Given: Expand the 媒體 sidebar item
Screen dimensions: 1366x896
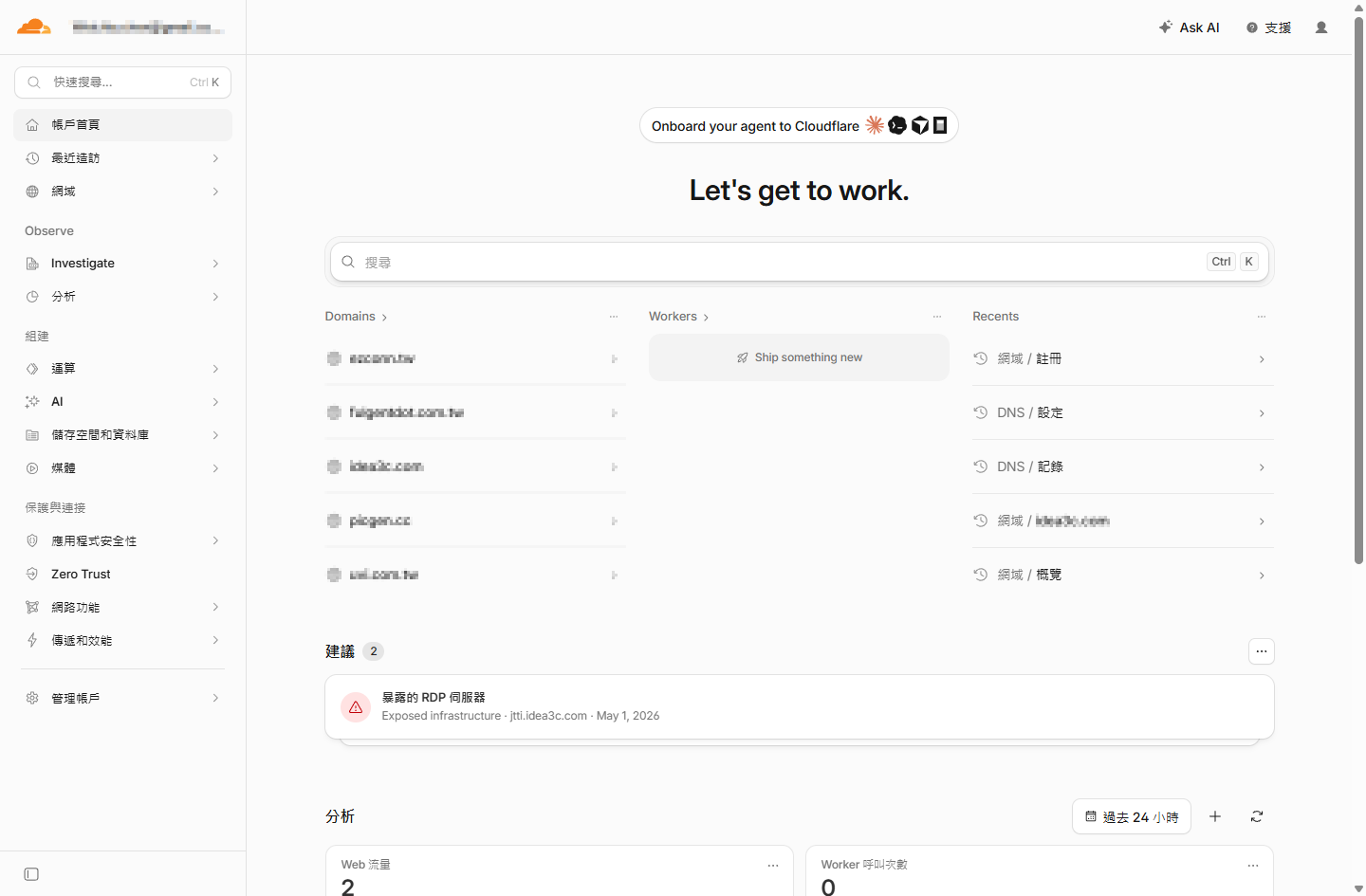Looking at the screenshot, I should (123, 468).
